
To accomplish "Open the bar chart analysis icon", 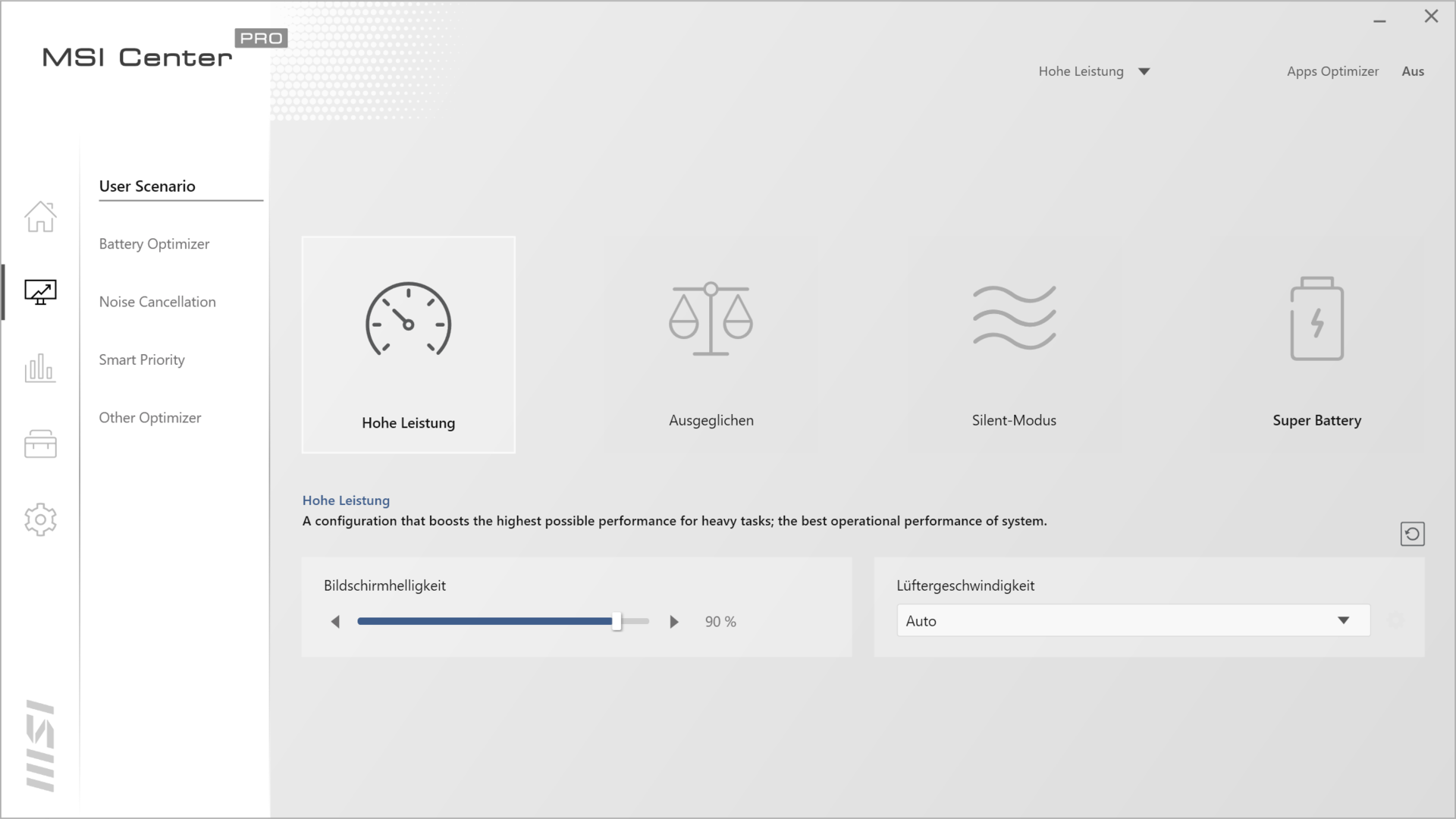I will point(40,368).
